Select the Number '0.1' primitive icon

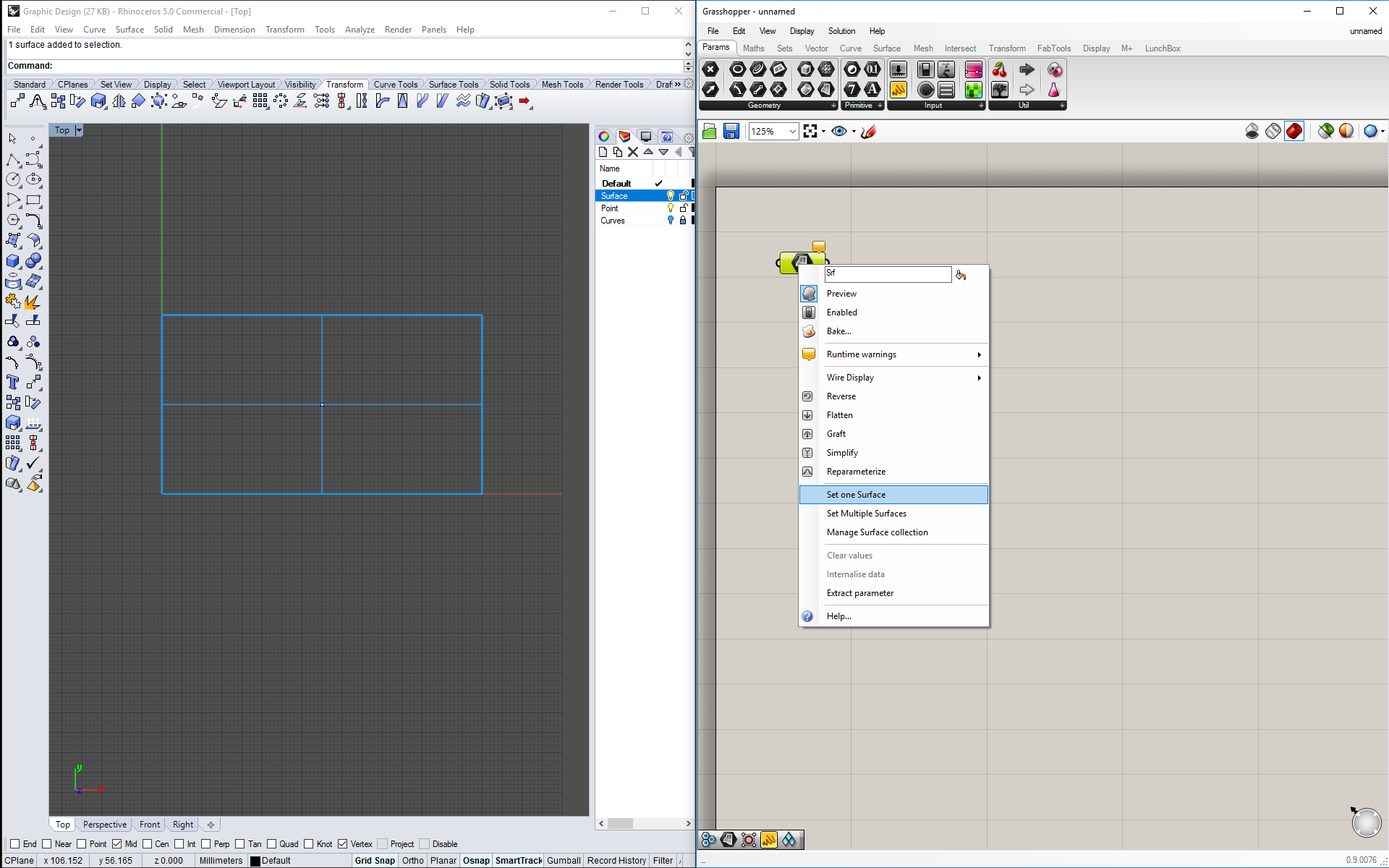(873, 69)
